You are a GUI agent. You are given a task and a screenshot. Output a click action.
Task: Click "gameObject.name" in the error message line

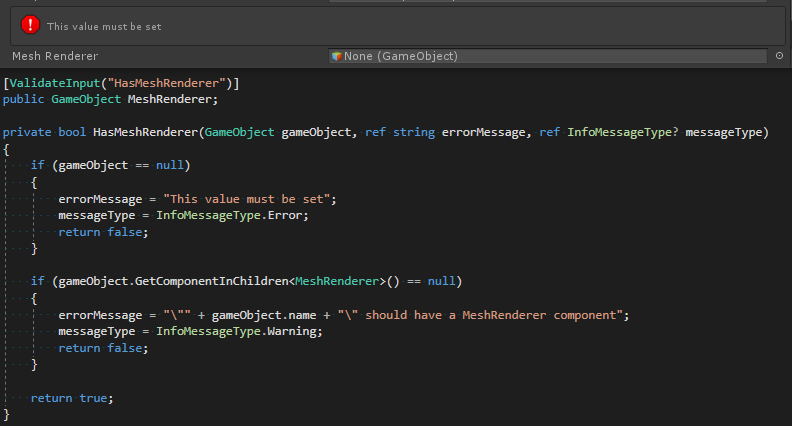click(264, 315)
